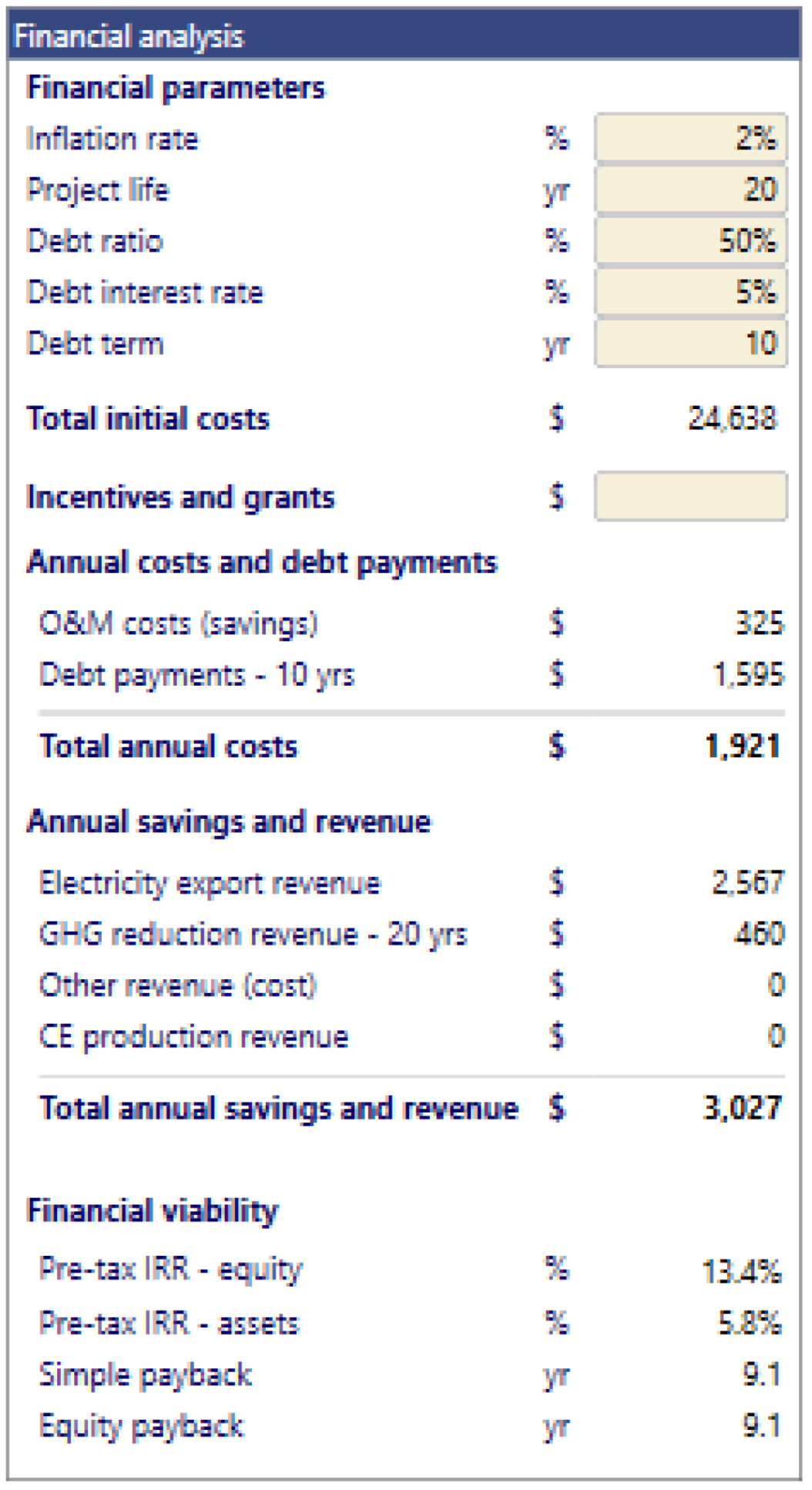The height and width of the screenshot is (1490, 812).
Task: Select the Financial analysis title bar
Action: click(404, 36)
